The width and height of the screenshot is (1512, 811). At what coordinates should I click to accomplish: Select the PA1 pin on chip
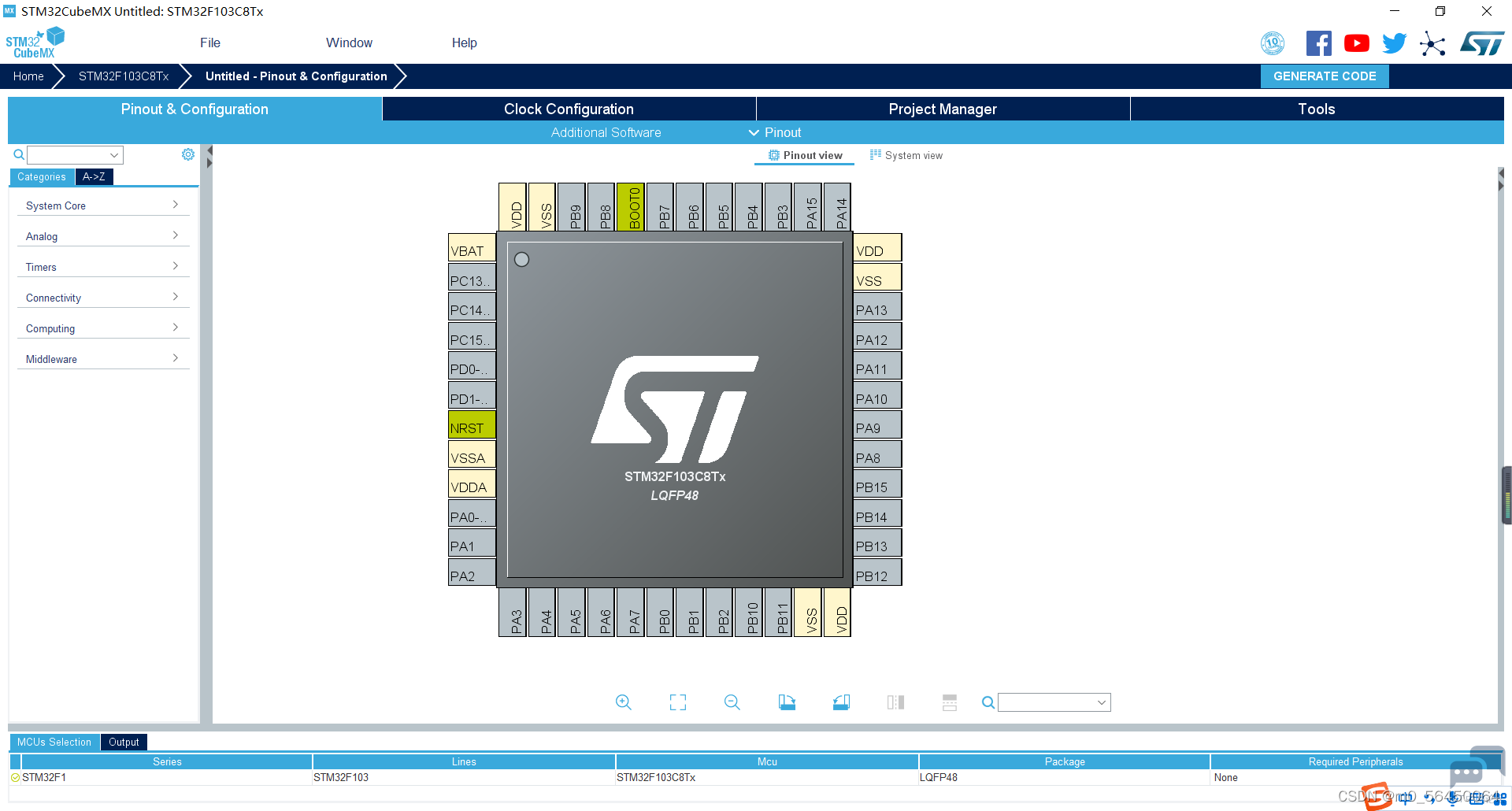[472, 543]
